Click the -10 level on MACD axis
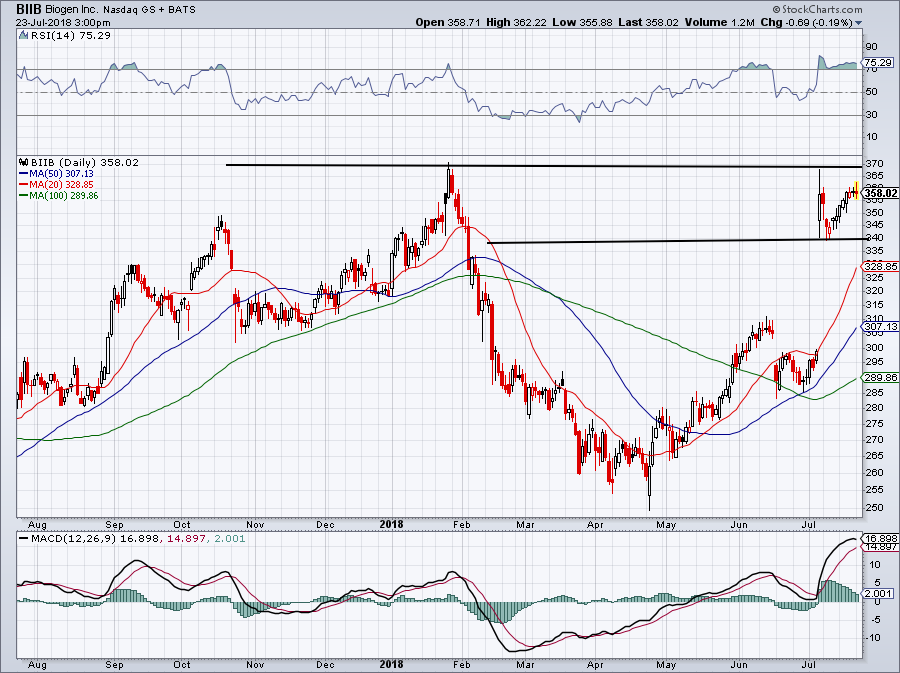 (872, 637)
